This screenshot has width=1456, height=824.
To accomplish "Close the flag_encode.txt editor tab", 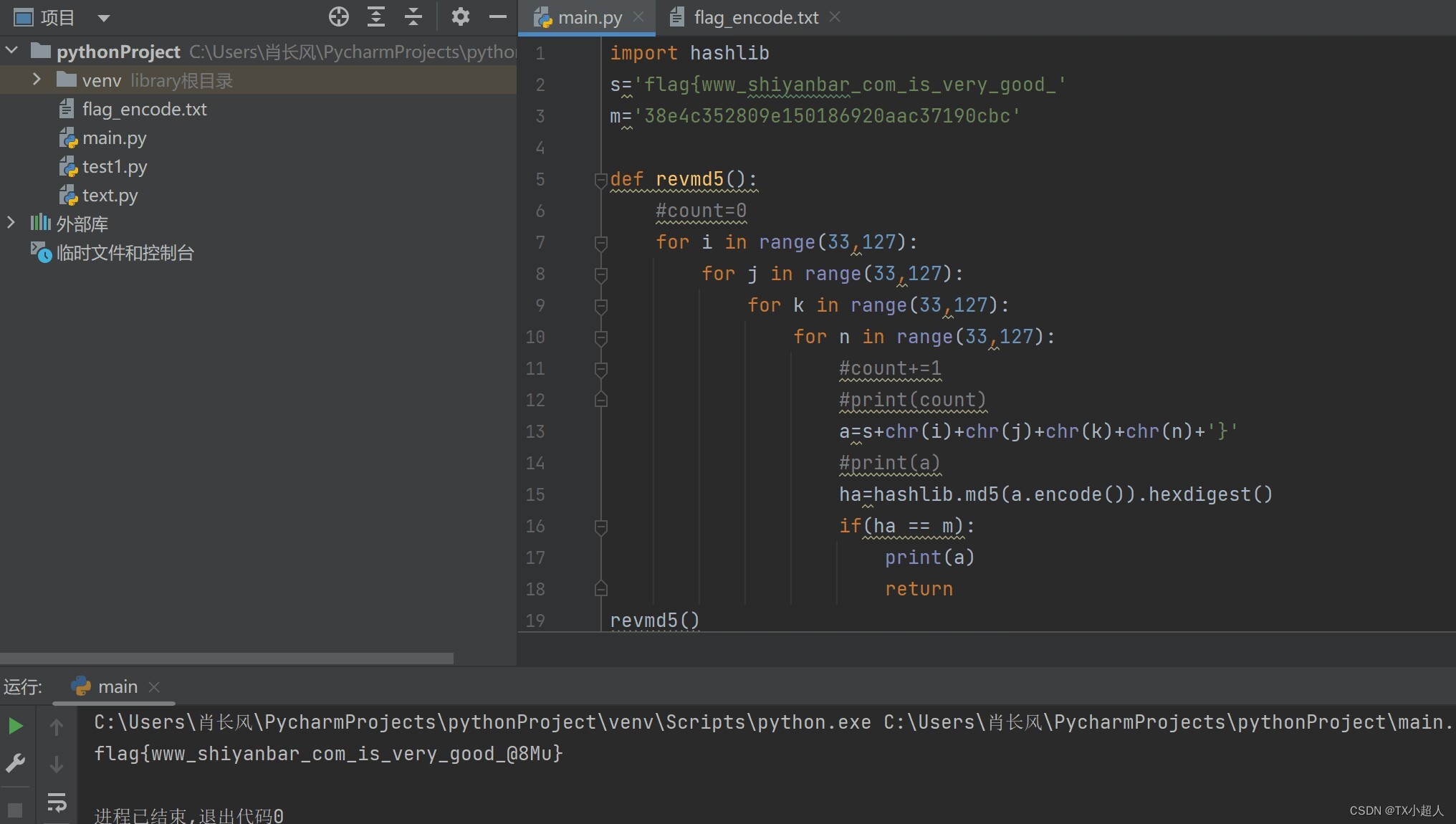I will (835, 16).
